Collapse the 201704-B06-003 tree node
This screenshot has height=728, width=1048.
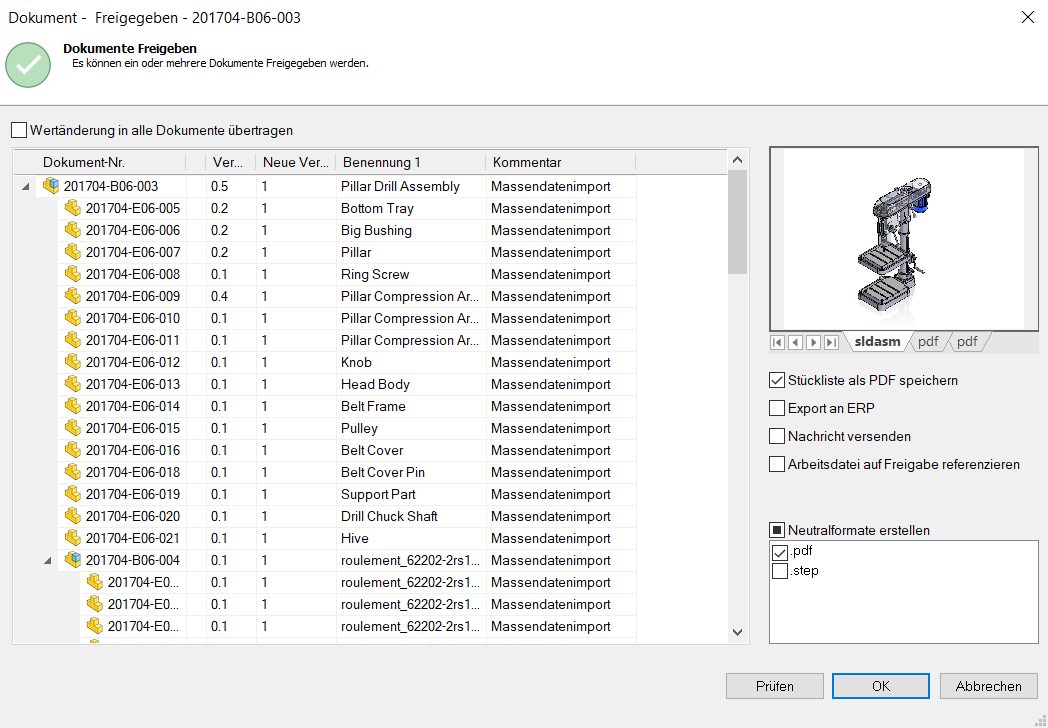pos(25,187)
